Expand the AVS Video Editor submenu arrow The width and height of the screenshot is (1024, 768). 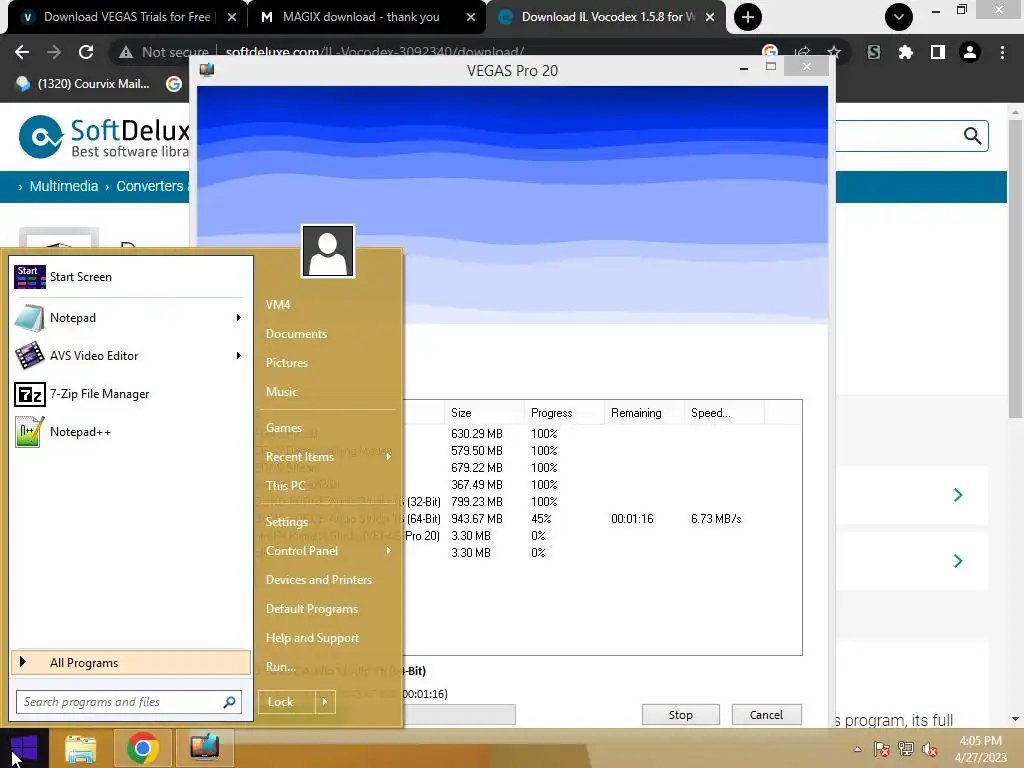(238, 355)
